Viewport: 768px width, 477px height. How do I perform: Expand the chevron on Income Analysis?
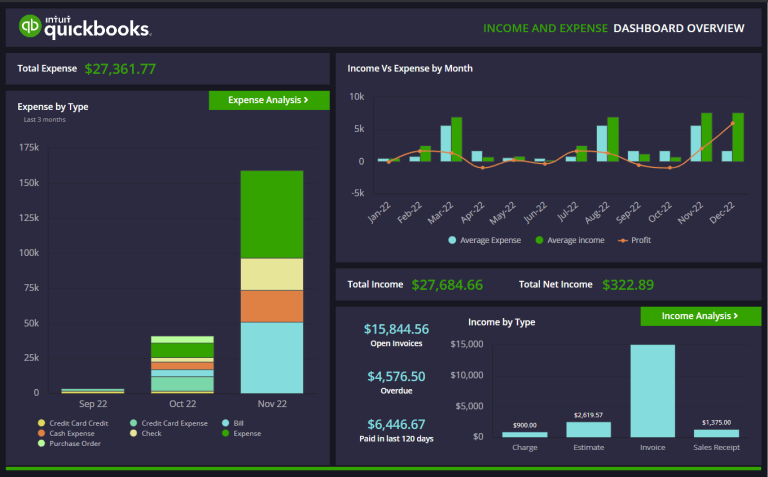[736, 316]
